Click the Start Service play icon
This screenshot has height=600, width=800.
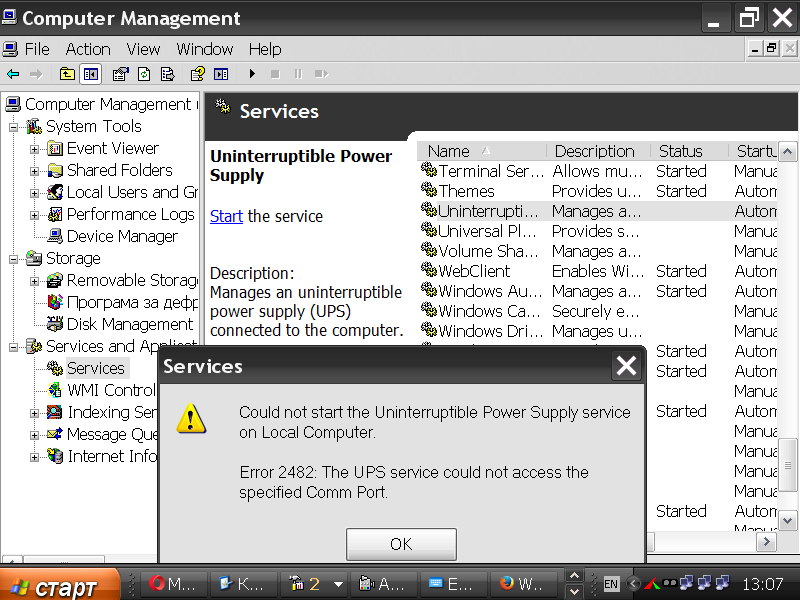[x=252, y=74]
